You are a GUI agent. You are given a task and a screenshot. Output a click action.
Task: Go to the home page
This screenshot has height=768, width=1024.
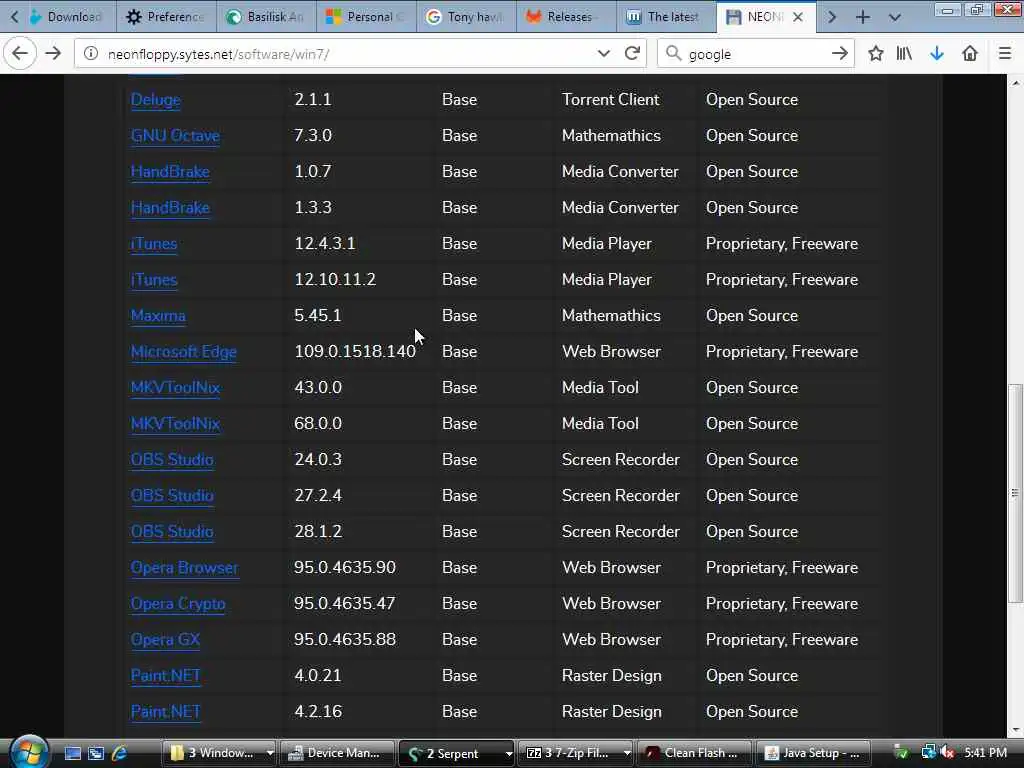[970, 54]
